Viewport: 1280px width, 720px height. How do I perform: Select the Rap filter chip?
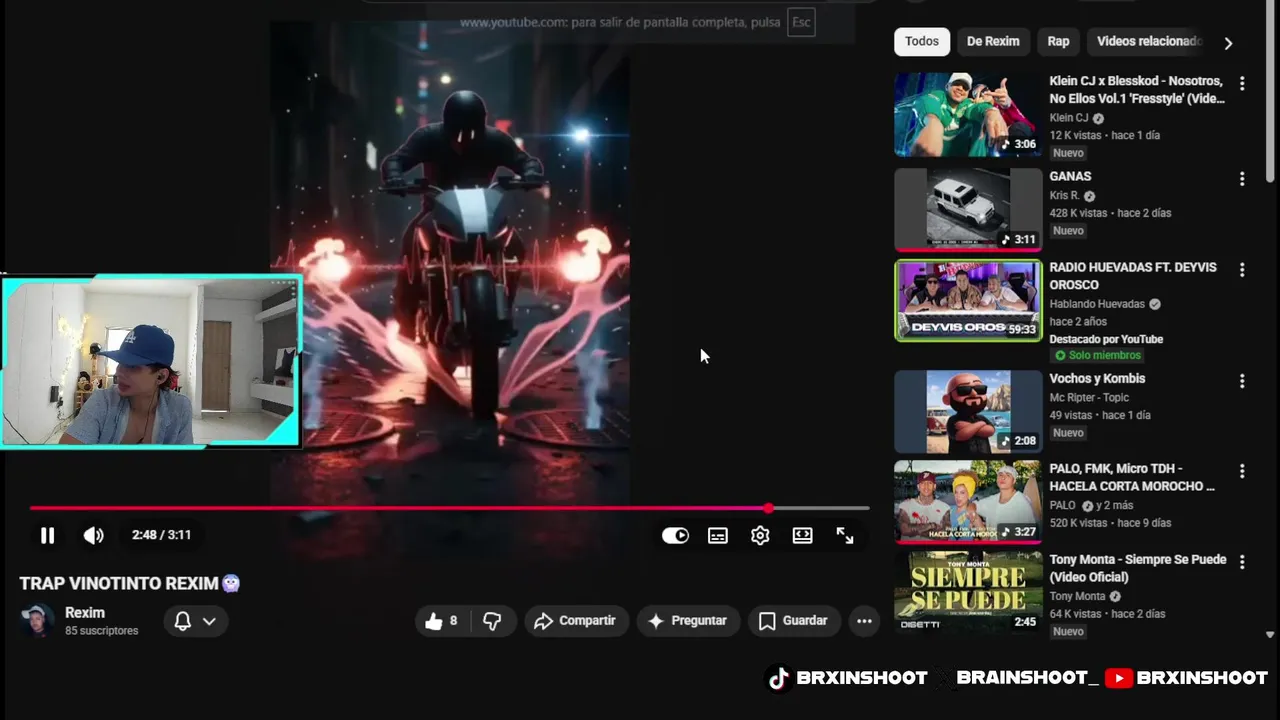click(x=1058, y=41)
